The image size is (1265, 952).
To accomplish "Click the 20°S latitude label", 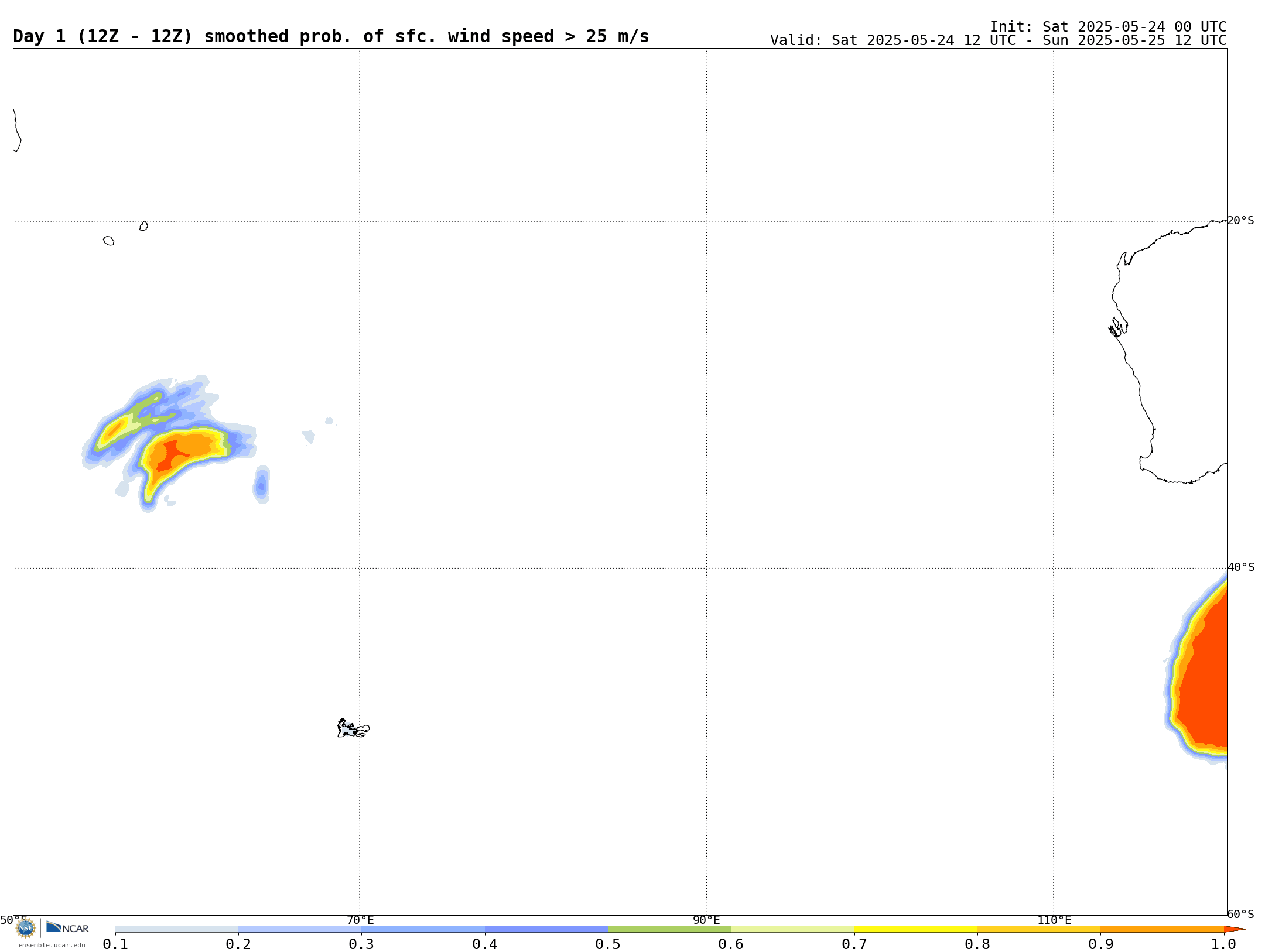I will (x=1240, y=221).
